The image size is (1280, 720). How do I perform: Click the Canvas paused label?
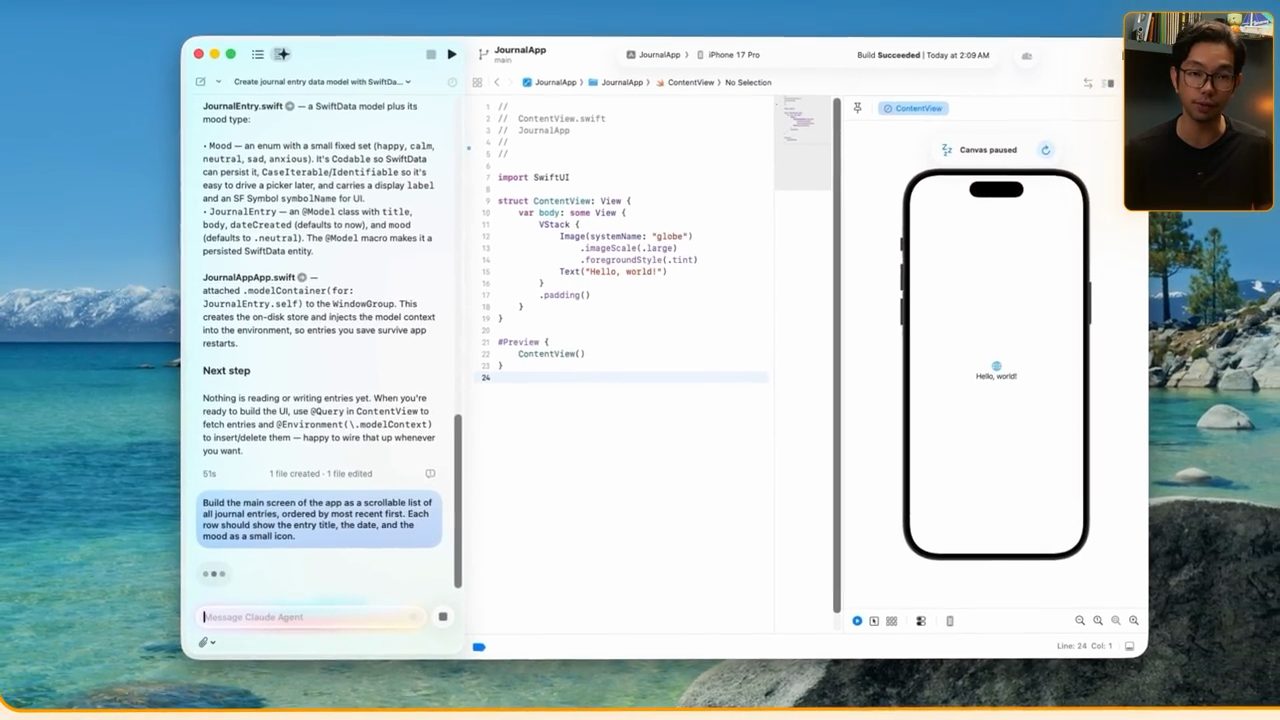[988, 150]
